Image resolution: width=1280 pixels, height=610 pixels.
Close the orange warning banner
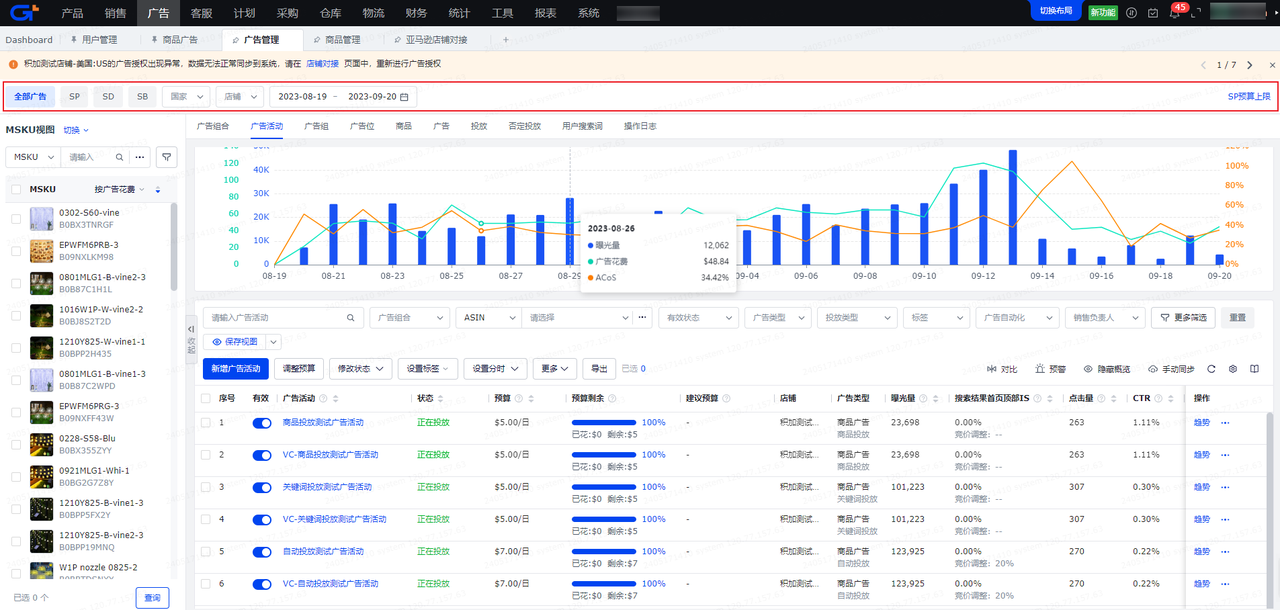pyautogui.click(x=1272, y=65)
